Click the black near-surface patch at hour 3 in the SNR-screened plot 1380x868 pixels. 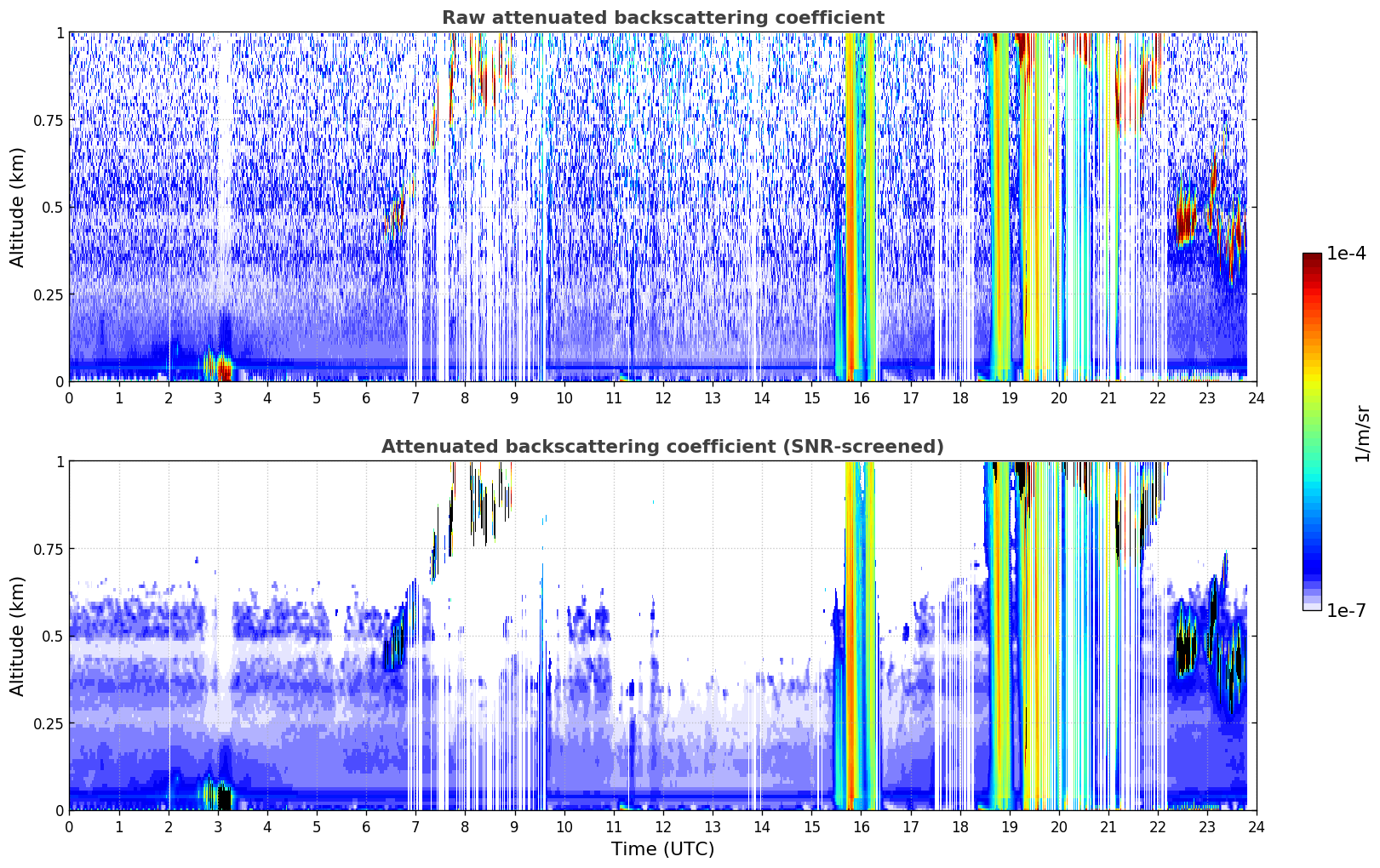[x=224, y=798]
